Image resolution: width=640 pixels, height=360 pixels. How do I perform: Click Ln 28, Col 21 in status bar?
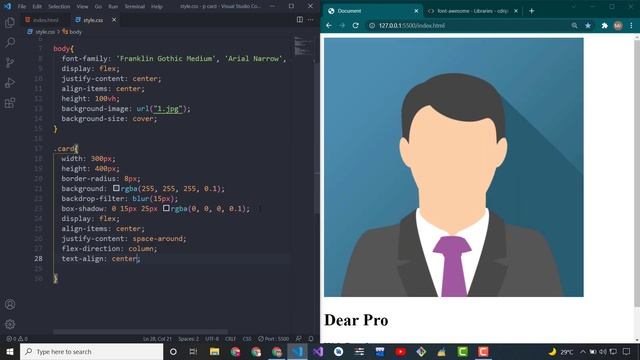pos(157,339)
